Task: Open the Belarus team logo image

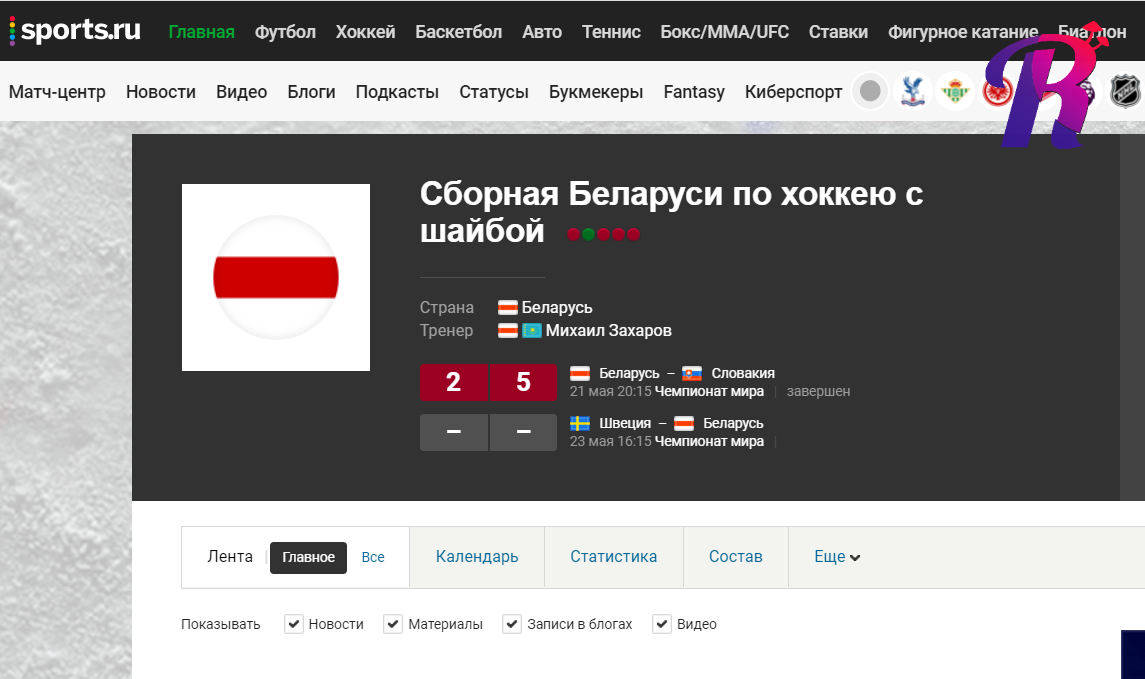Action: [x=276, y=277]
